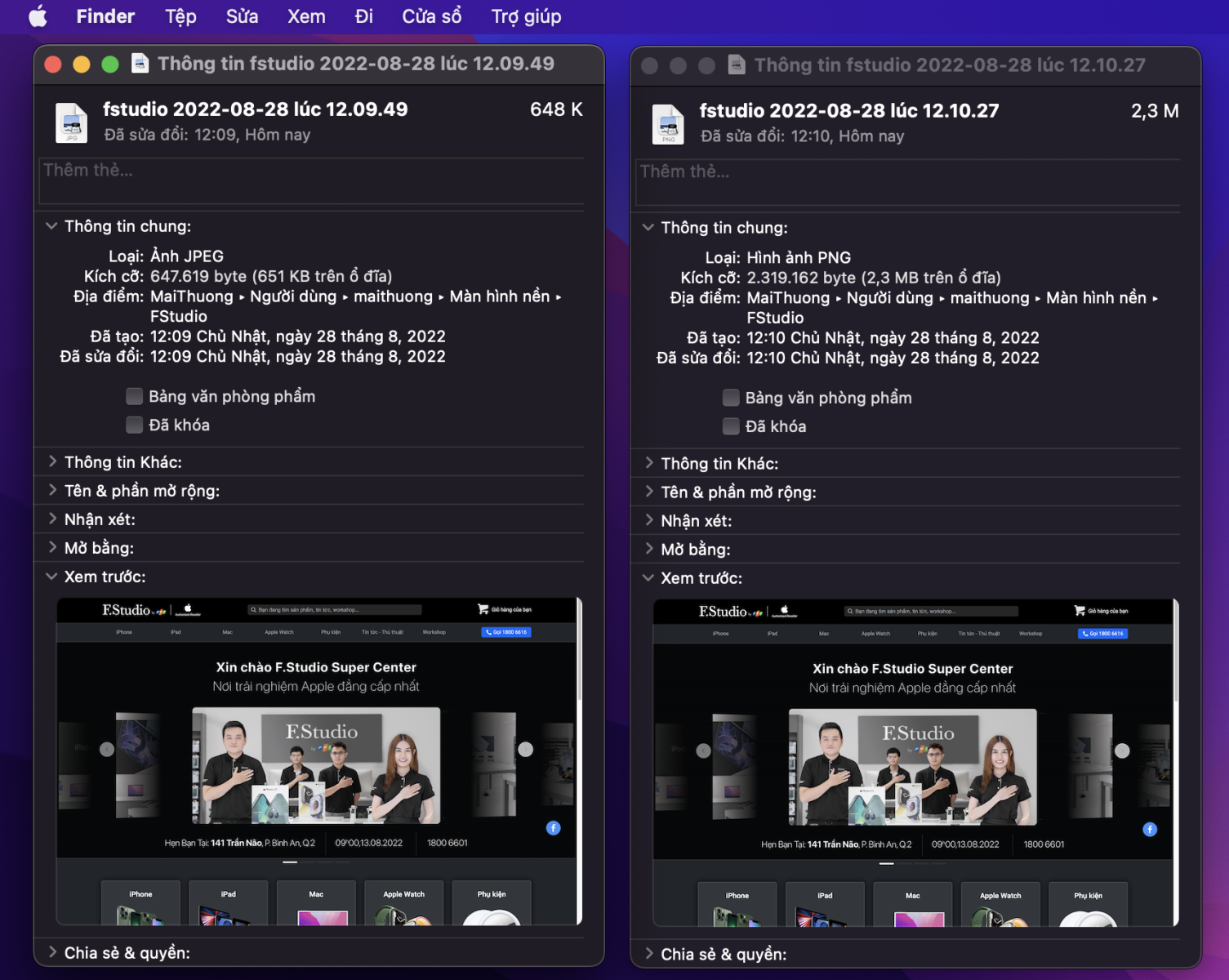Image resolution: width=1229 pixels, height=980 pixels.
Task: Enable Đã khóa checkbox in JPEG window
Action: pos(135,425)
